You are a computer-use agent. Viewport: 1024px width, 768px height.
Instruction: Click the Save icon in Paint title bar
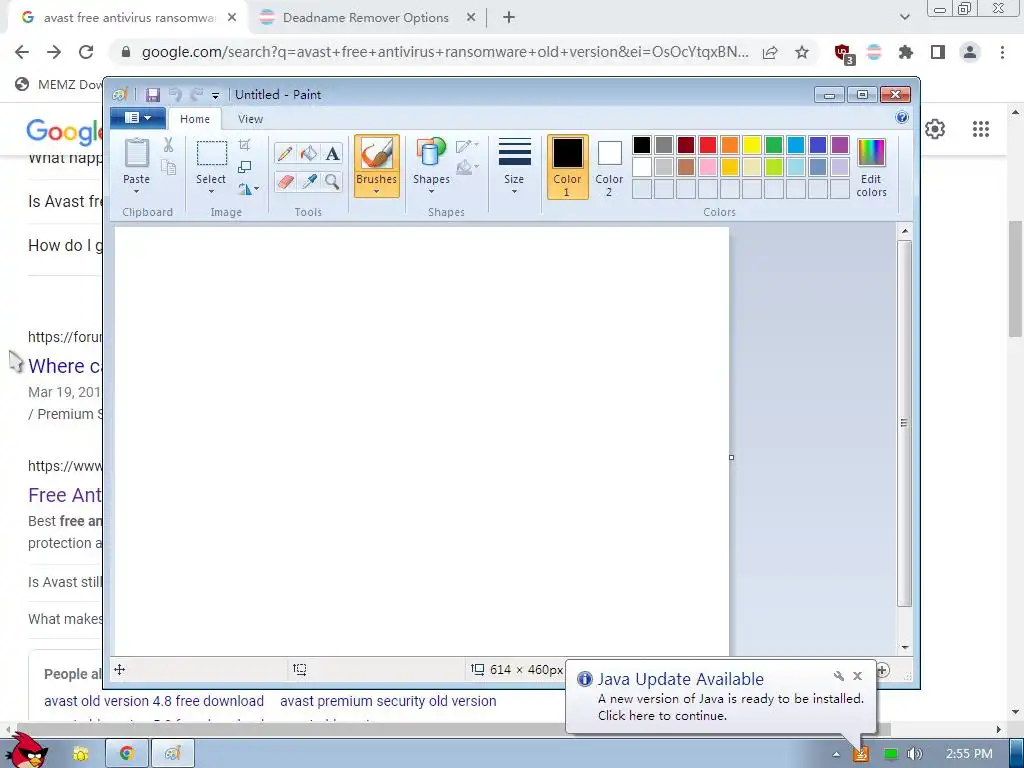[153, 95]
